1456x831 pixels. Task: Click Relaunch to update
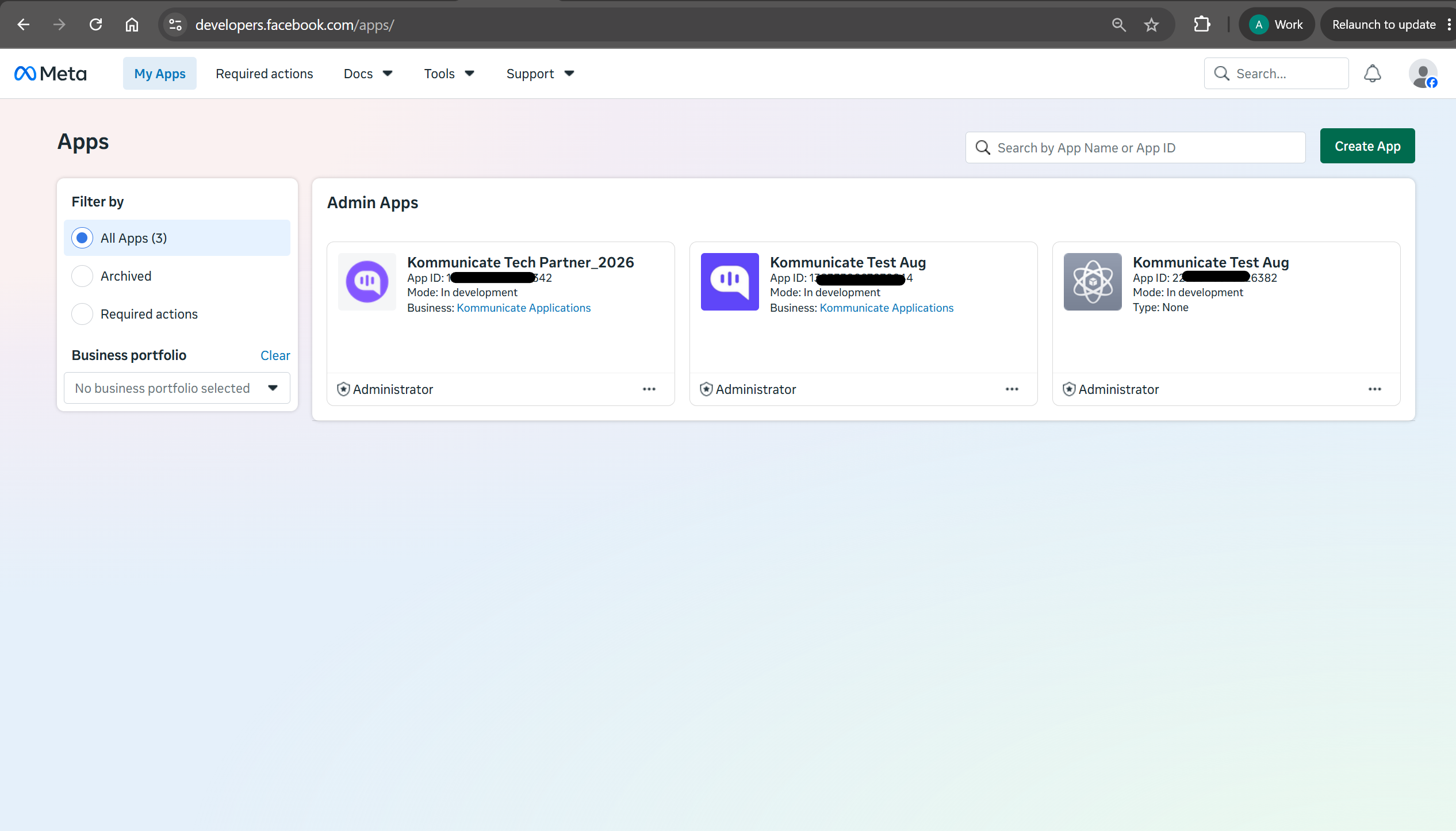(1384, 25)
